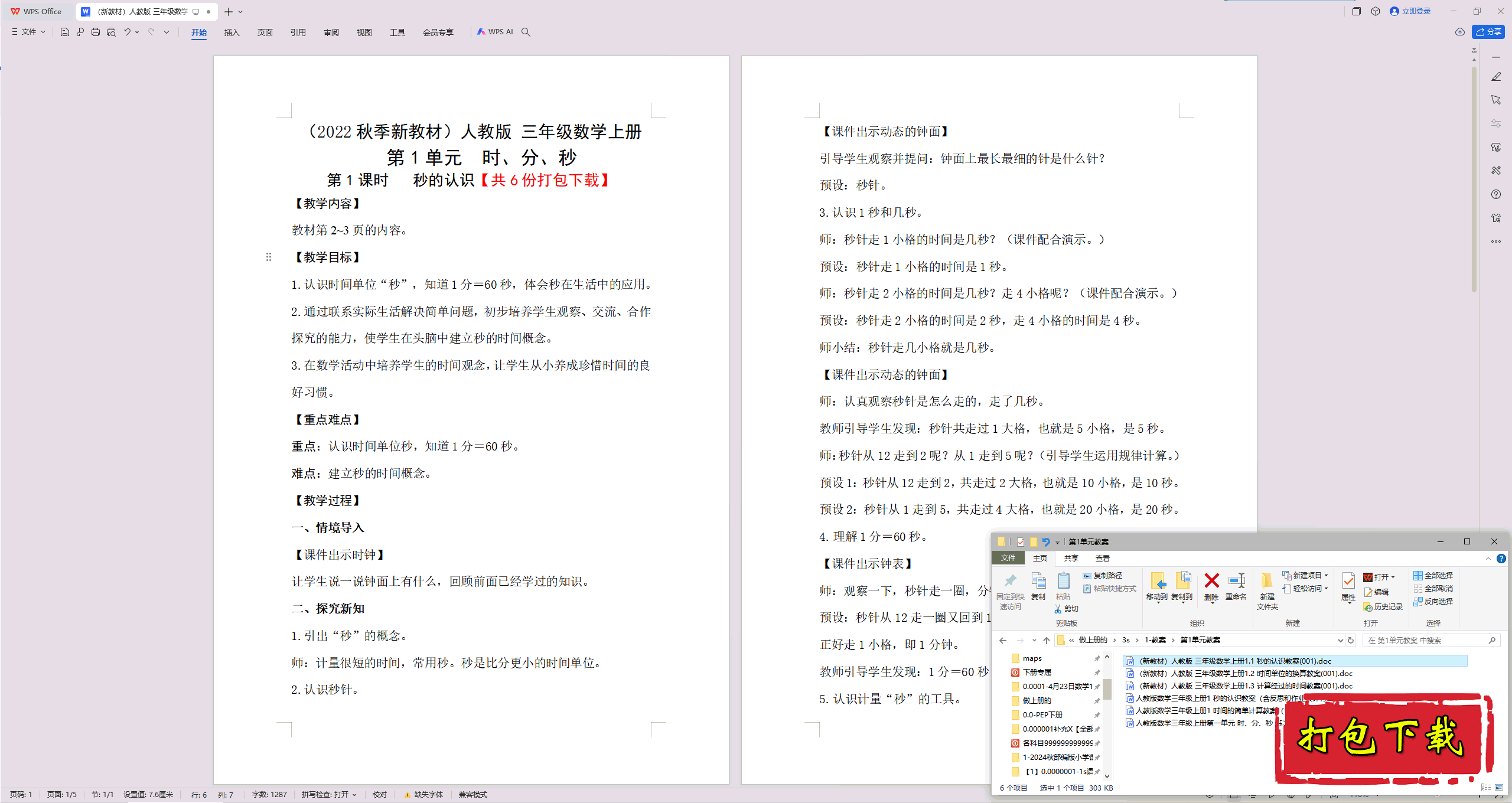Switch to the 审阅 ribbon tab
Screen dimensions: 1512x803
(331, 32)
